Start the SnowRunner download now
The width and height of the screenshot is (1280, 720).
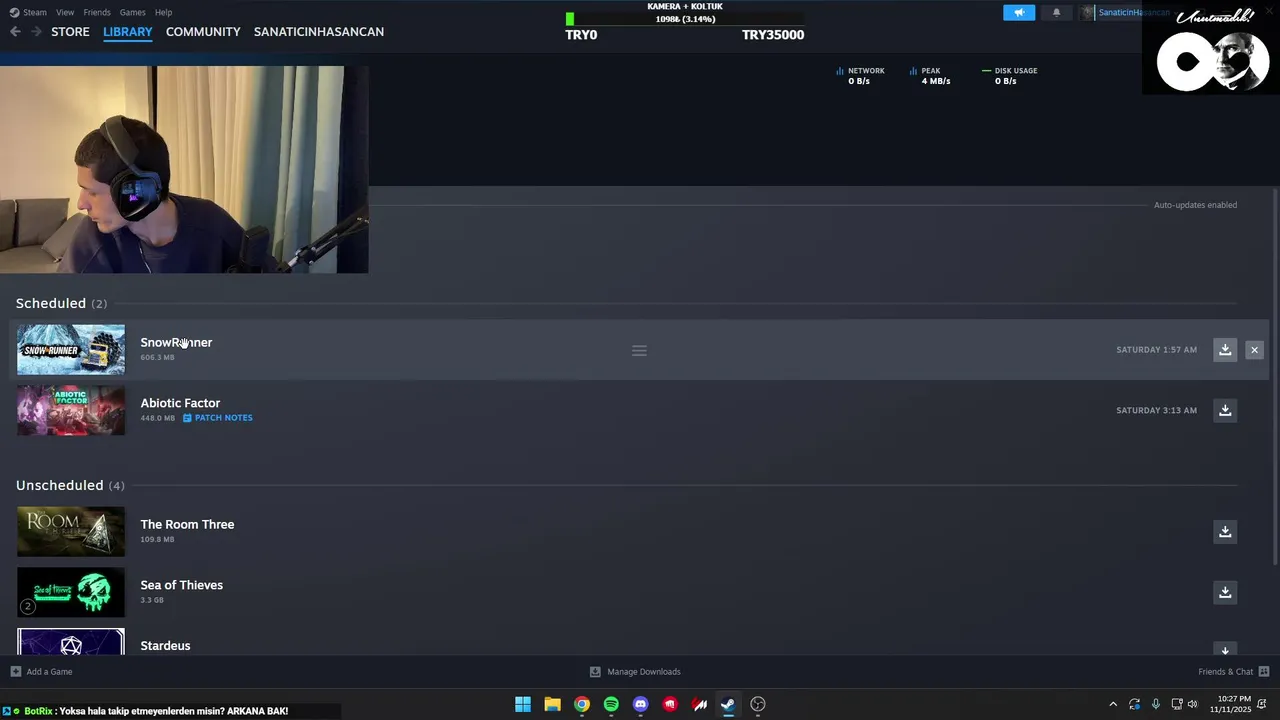click(x=1225, y=350)
